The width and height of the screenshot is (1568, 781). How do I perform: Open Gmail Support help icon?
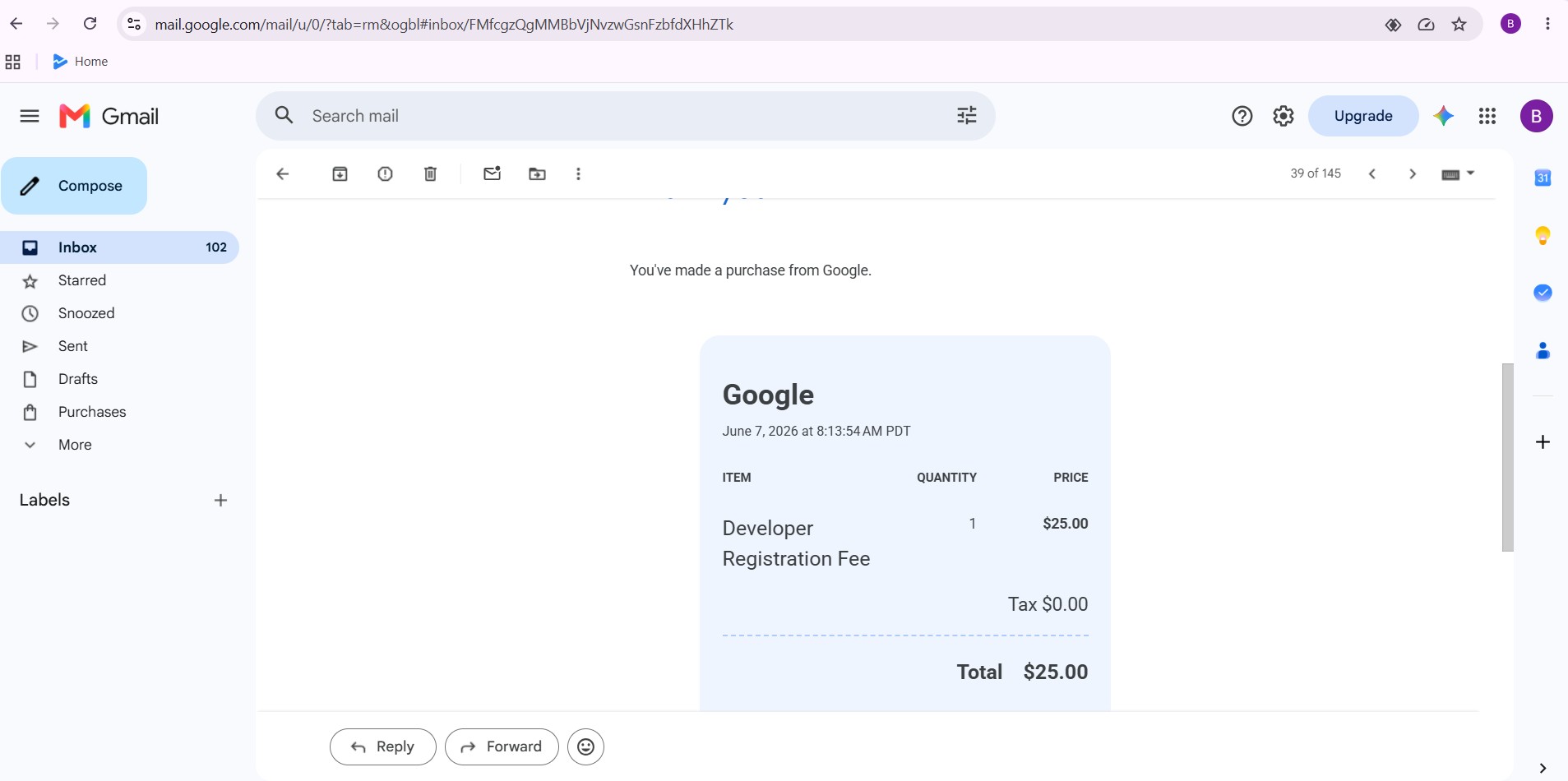click(x=1242, y=116)
